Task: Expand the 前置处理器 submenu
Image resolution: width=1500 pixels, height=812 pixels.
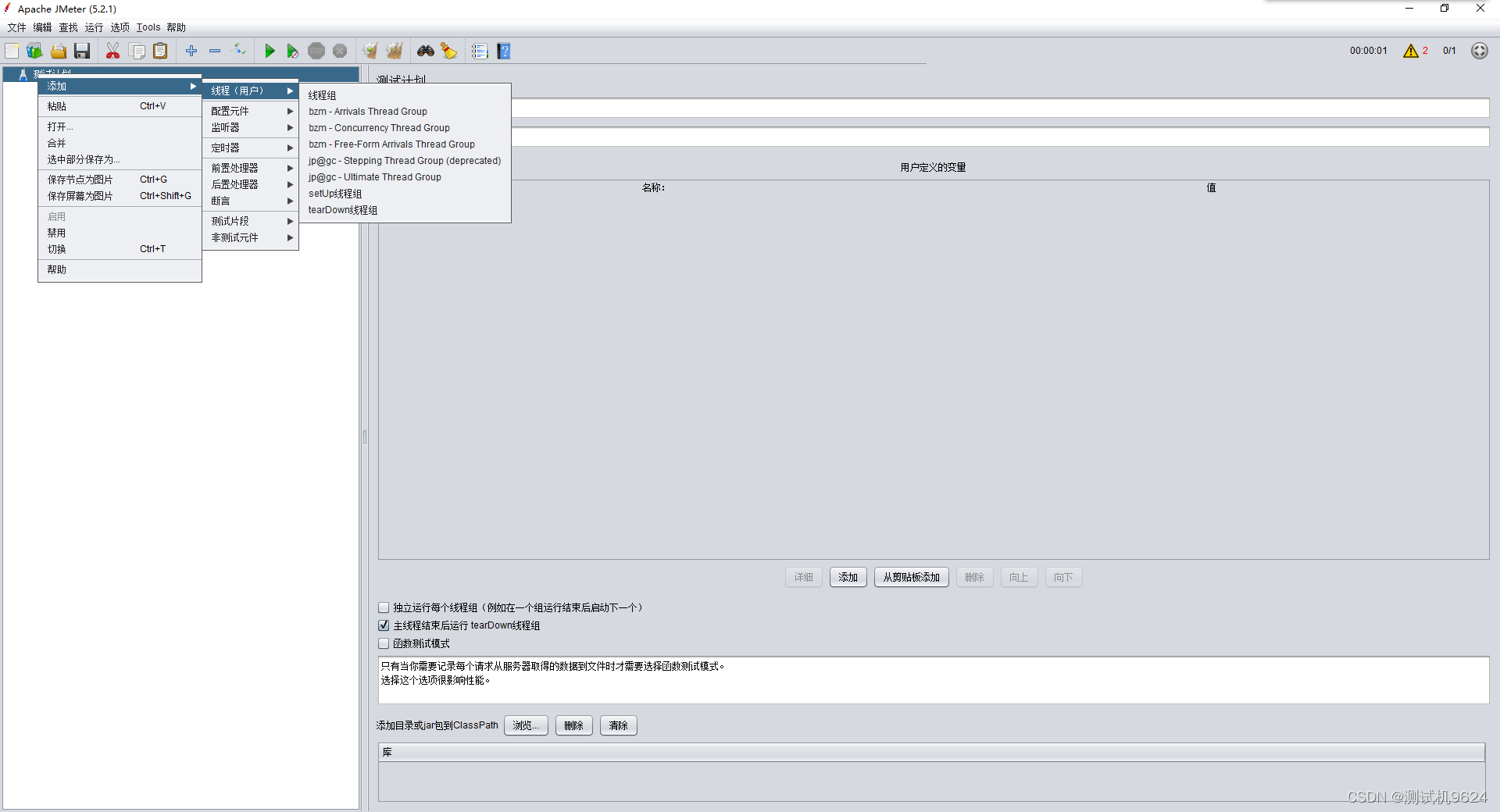Action: tap(251, 168)
